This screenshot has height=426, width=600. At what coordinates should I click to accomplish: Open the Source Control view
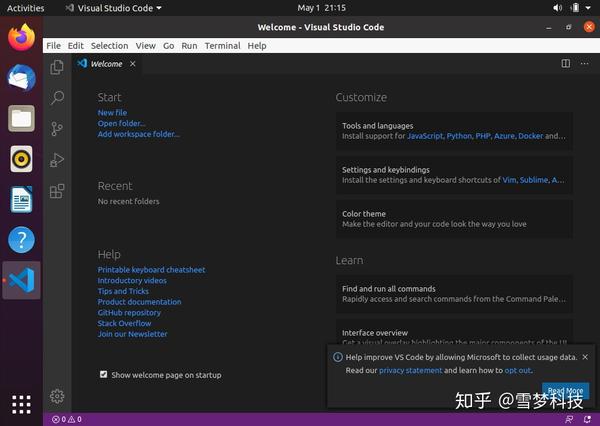click(57, 129)
